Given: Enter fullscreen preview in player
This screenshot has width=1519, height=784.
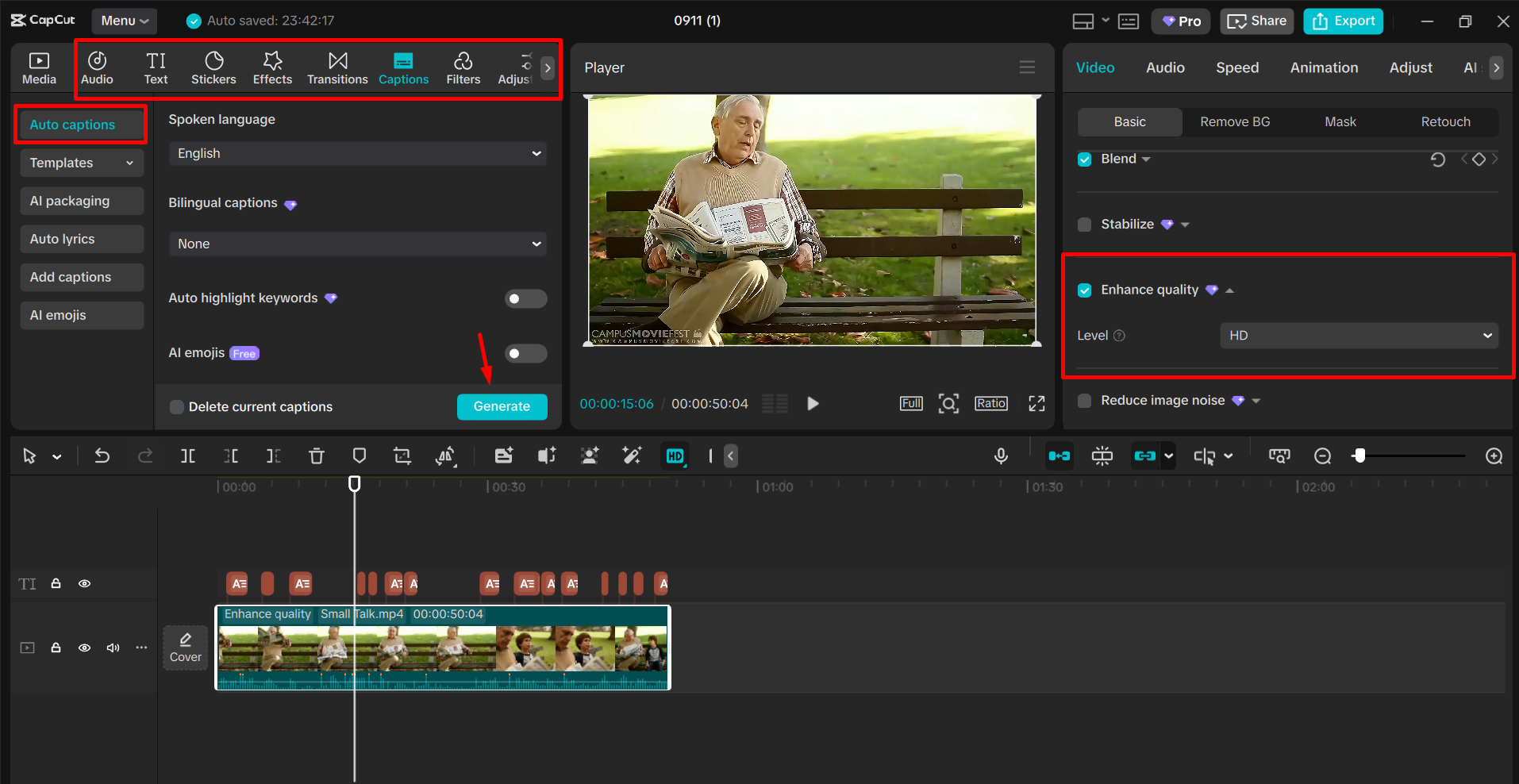Looking at the screenshot, I should 1036,404.
